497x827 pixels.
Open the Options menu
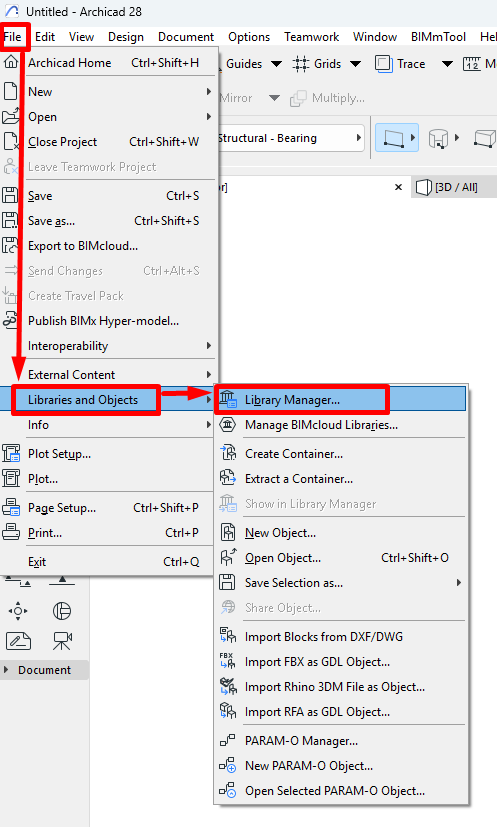pos(249,37)
